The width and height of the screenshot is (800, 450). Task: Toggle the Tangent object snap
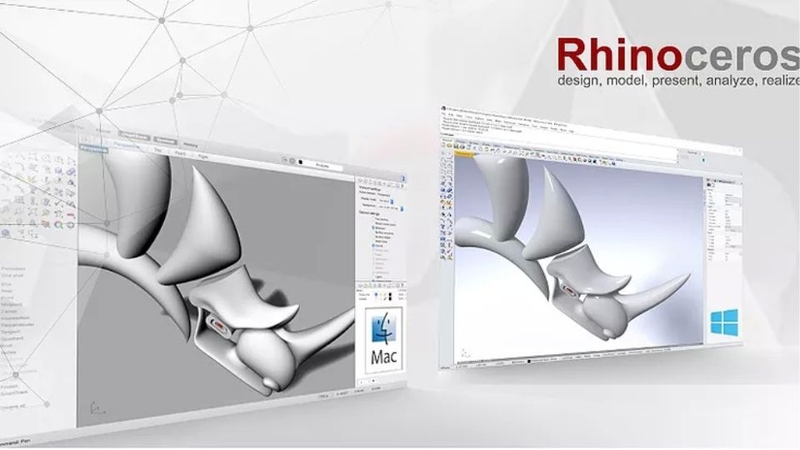[11, 331]
